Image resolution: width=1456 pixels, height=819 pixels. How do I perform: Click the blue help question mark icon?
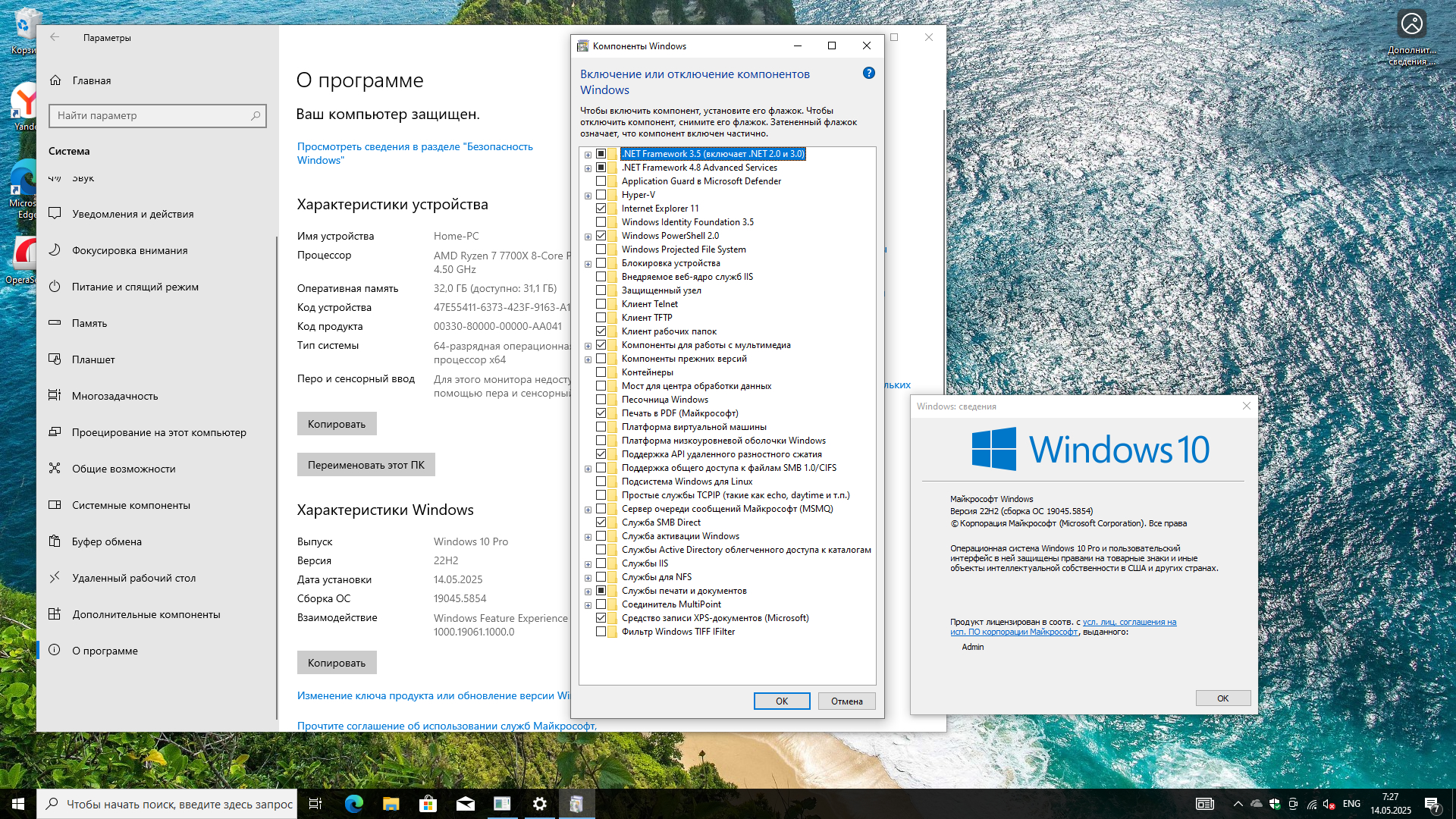[x=869, y=74]
